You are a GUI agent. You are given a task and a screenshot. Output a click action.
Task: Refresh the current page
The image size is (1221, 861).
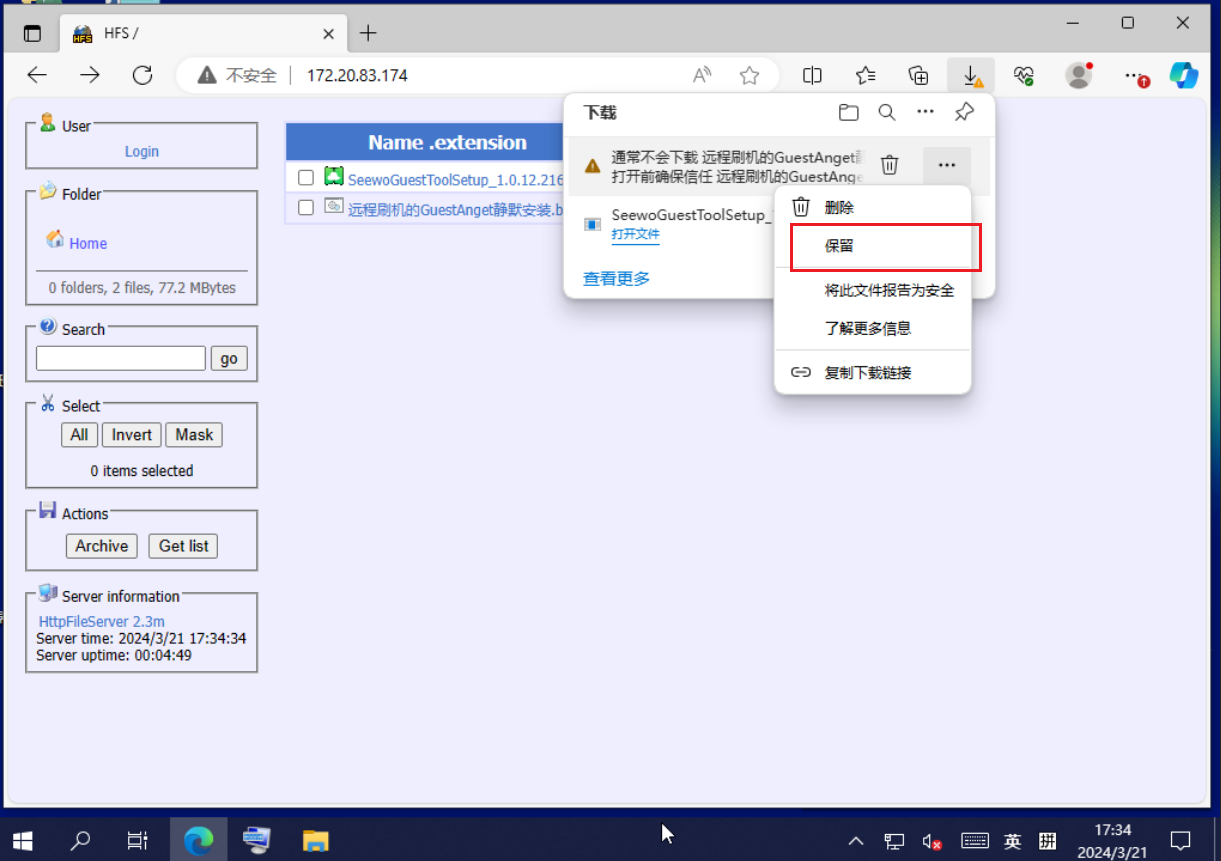point(142,75)
